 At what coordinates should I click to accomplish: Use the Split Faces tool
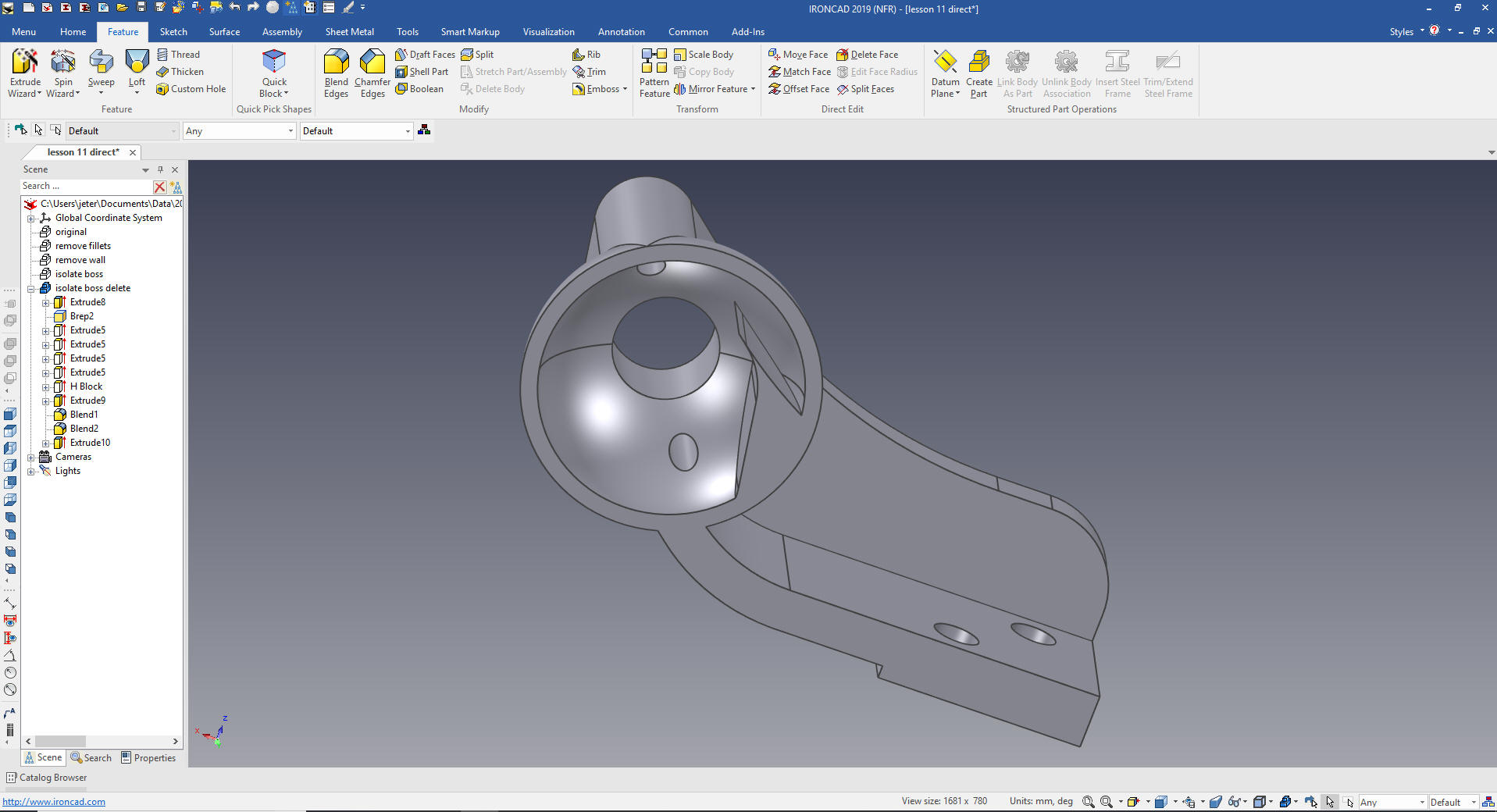(865, 89)
